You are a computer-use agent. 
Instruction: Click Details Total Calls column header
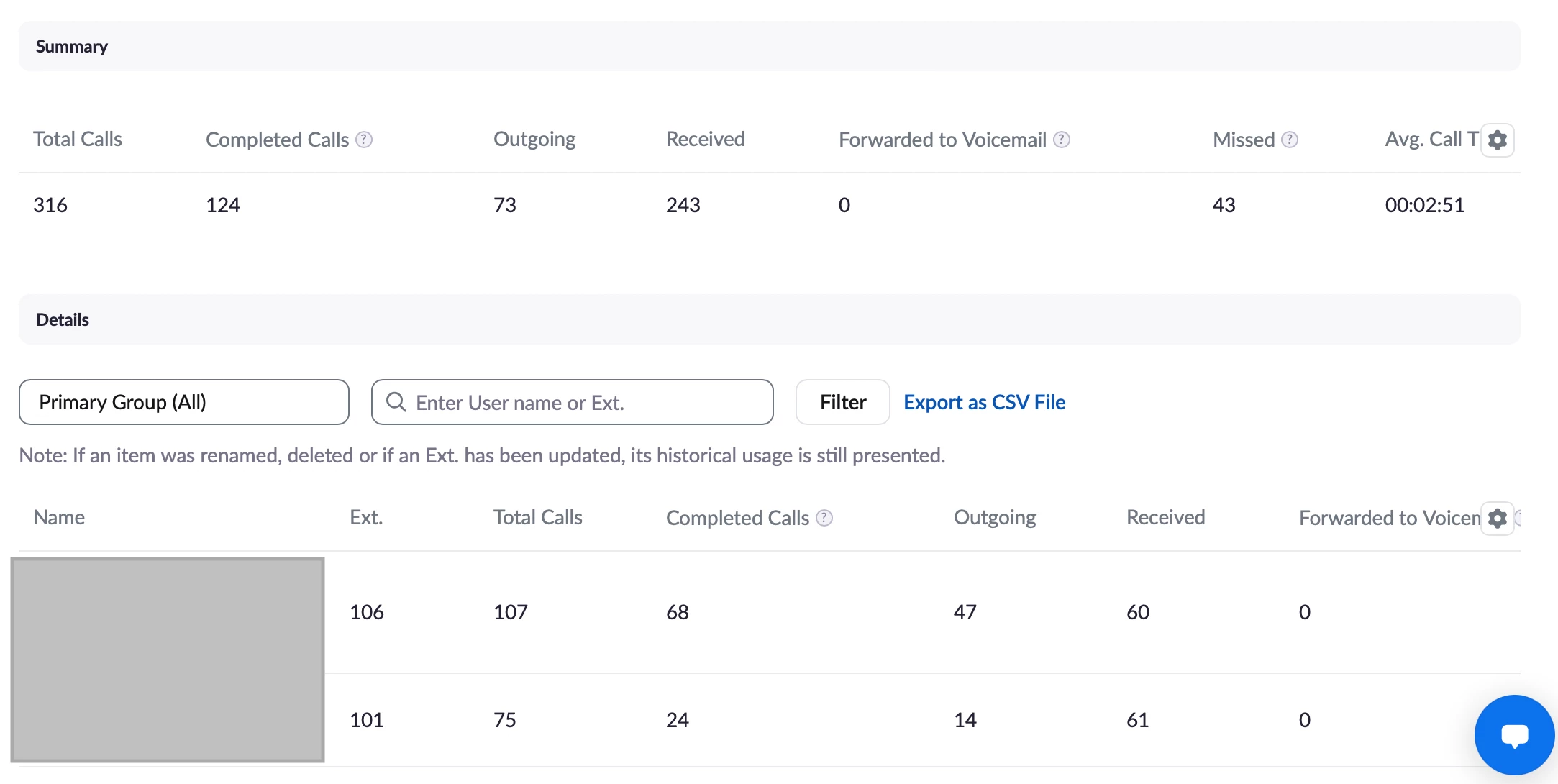click(x=537, y=518)
